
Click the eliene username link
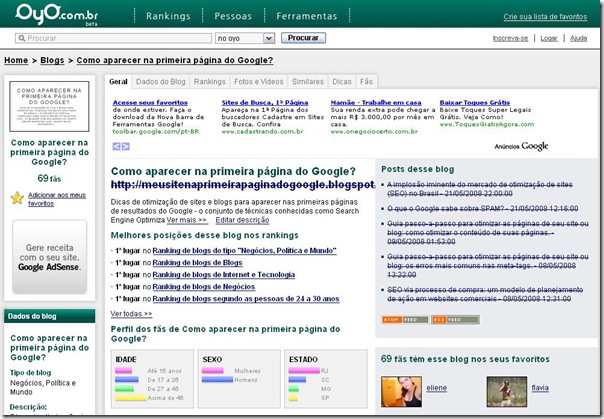coord(436,388)
